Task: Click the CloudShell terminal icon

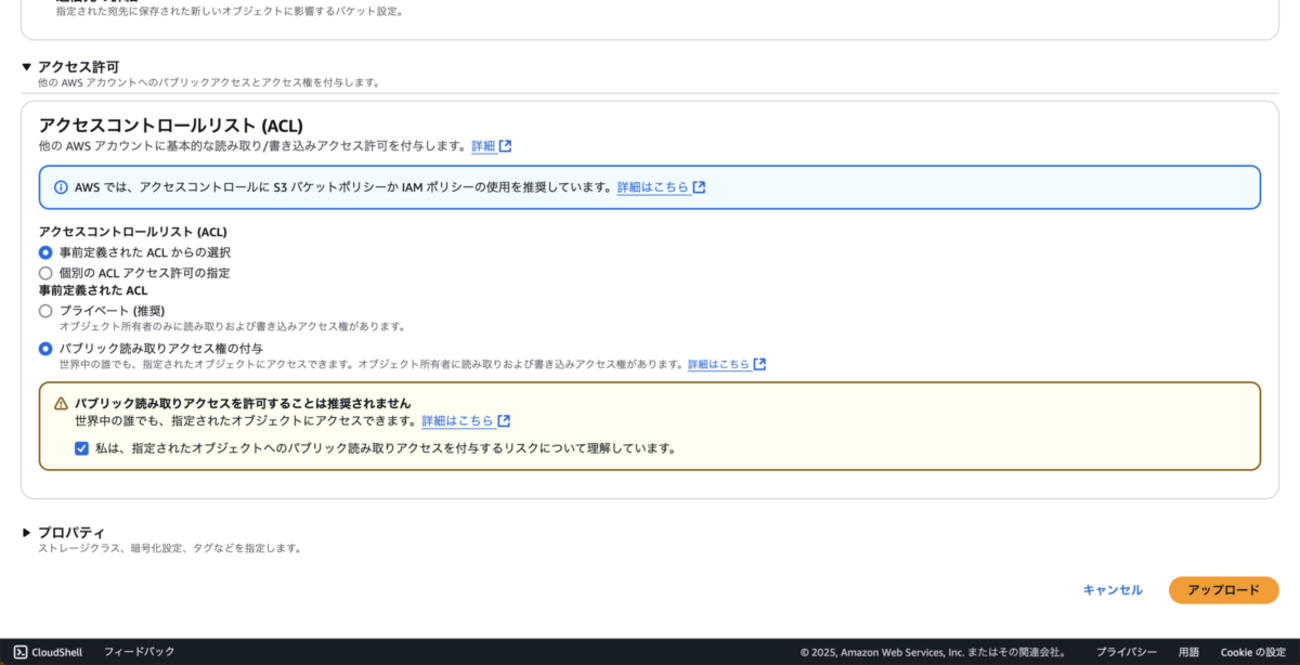Action: (x=20, y=652)
